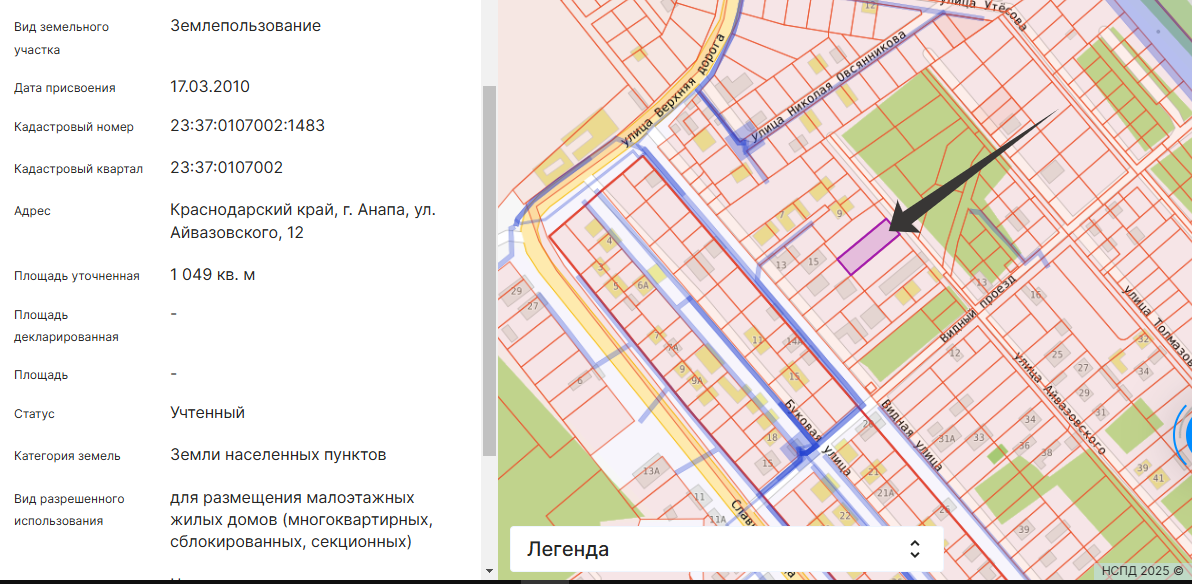This screenshot has height=584, width=1192.
Task: Click the улица Верхняя дорога street label
Action: pyautogui.click(x=671, y=91)
